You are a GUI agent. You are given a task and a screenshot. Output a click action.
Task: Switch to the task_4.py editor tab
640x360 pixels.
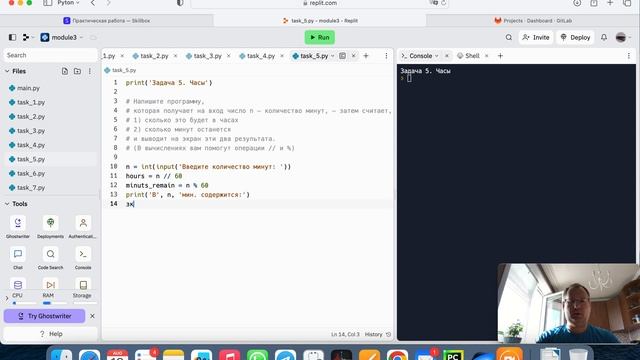(257, 56)
